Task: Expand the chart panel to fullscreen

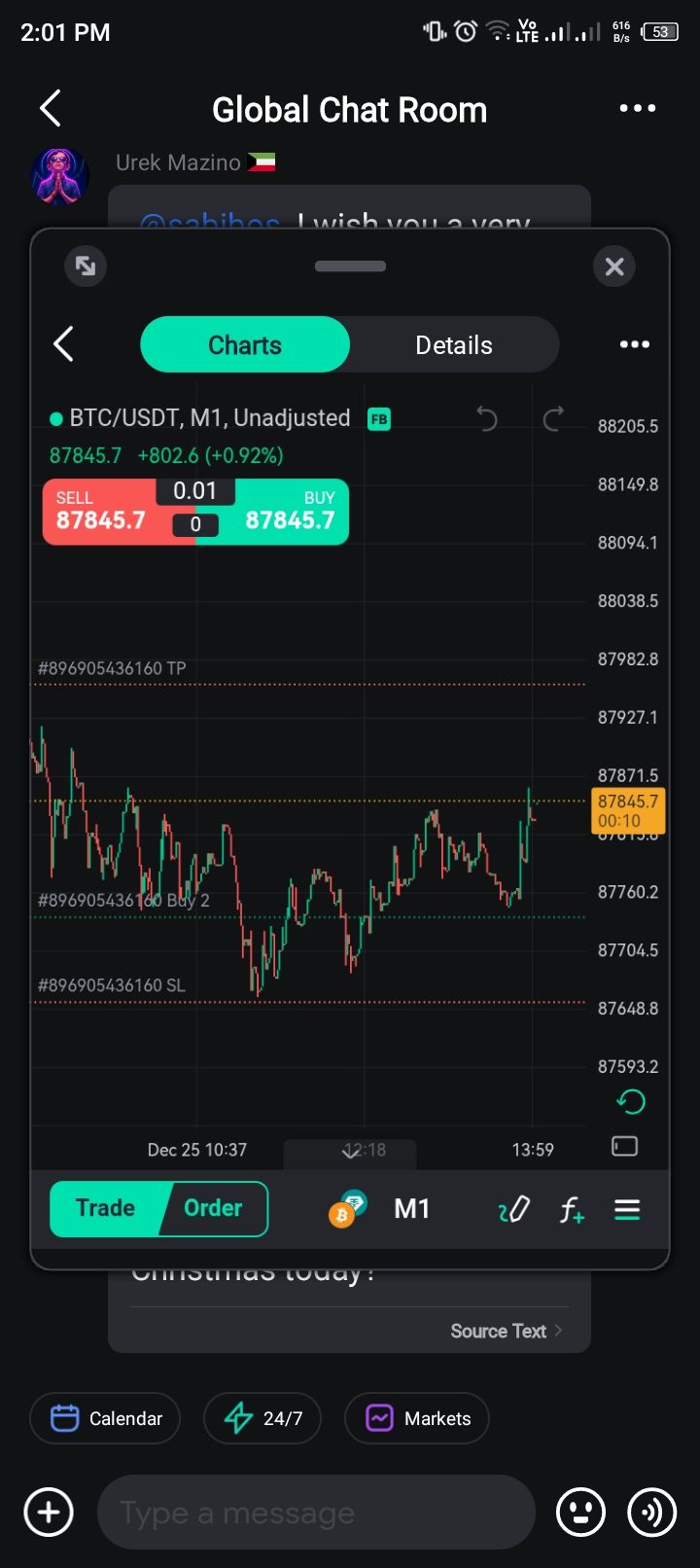Action: click(86, 266)
